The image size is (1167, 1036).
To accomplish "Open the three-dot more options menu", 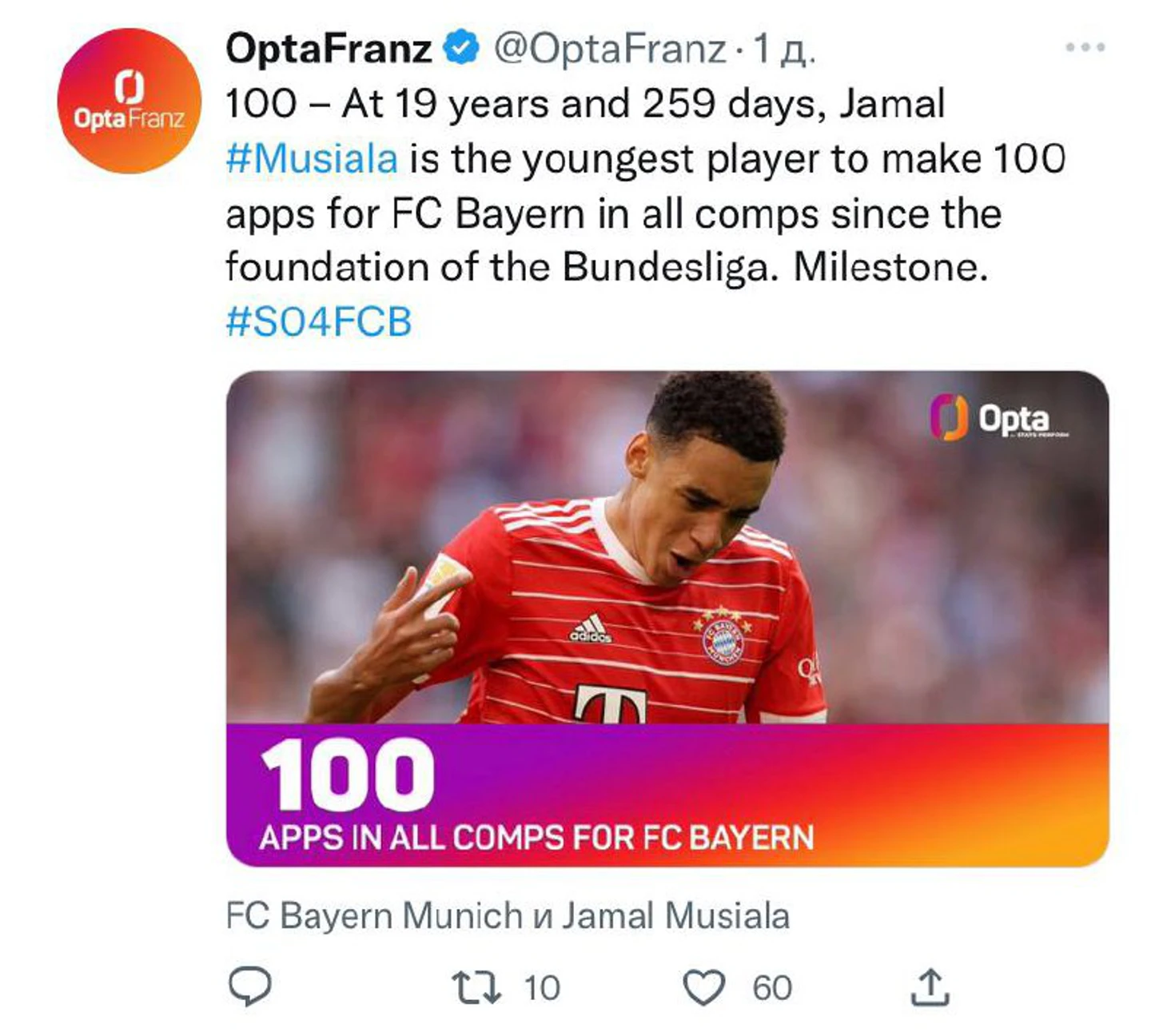I will [x=1085, y=47].
